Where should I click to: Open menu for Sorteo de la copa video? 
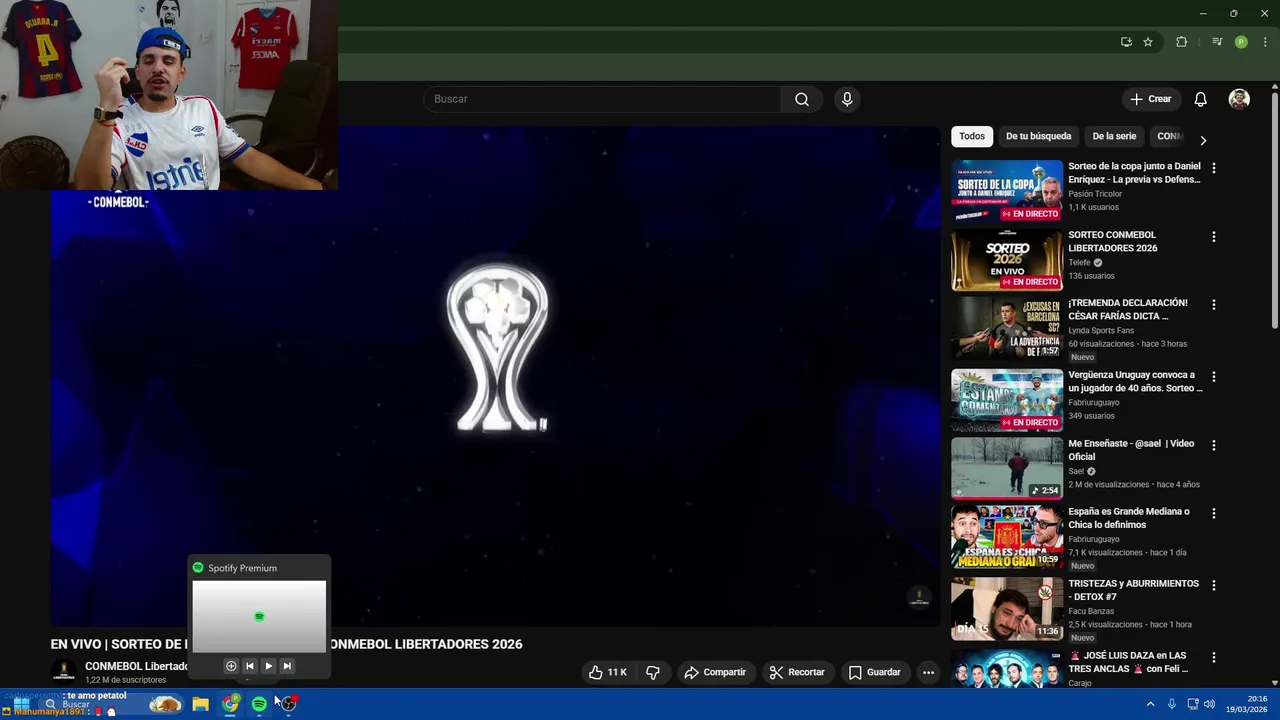point(1214,169)
